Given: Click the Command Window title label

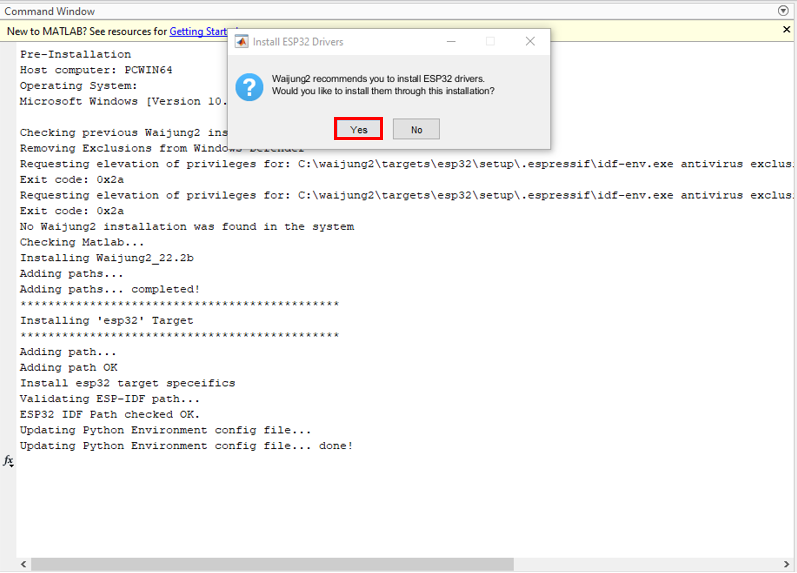Looking at the screenshot, I should click(x=49, y=11).
